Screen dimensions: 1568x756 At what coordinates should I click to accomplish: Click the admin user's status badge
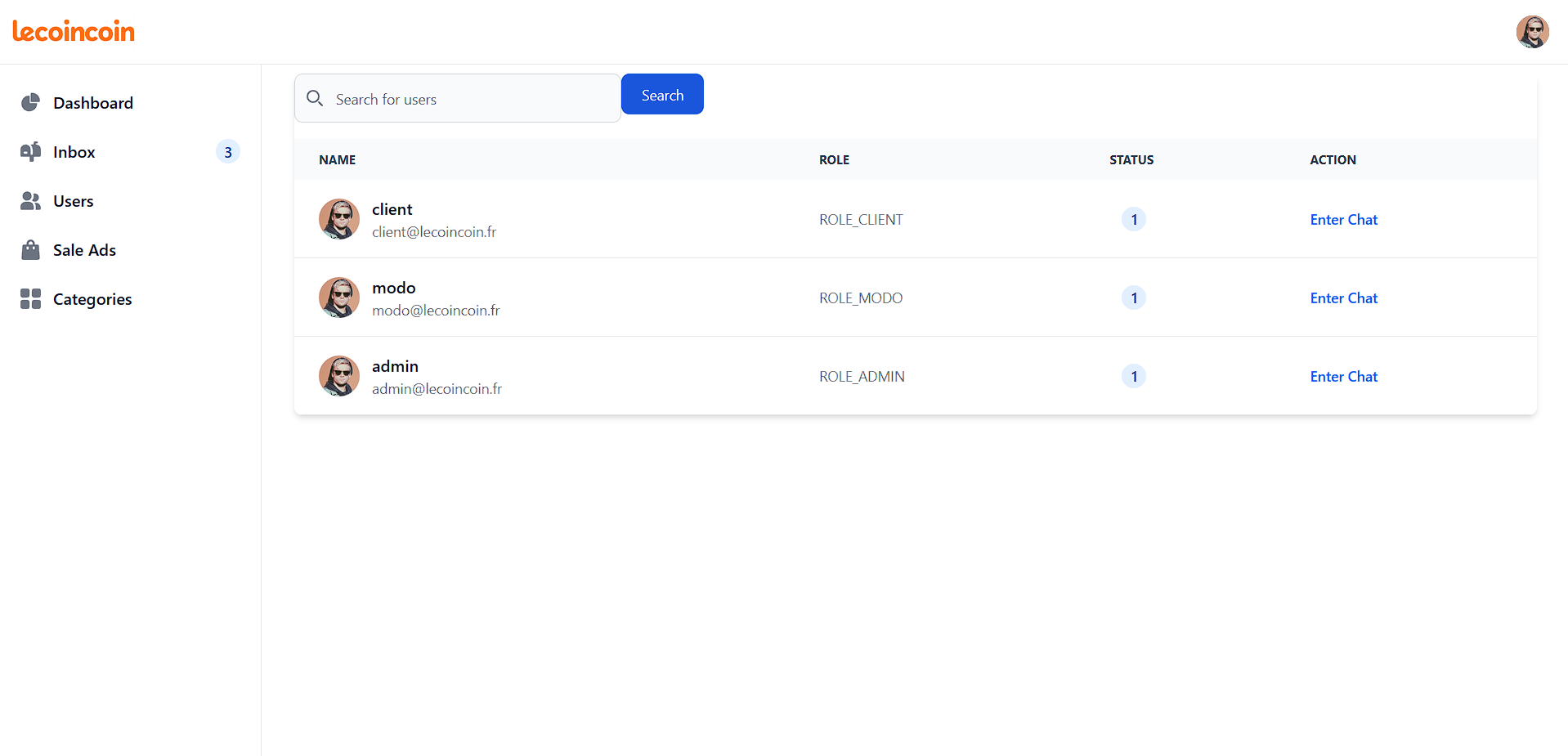tap(1133, 376)
